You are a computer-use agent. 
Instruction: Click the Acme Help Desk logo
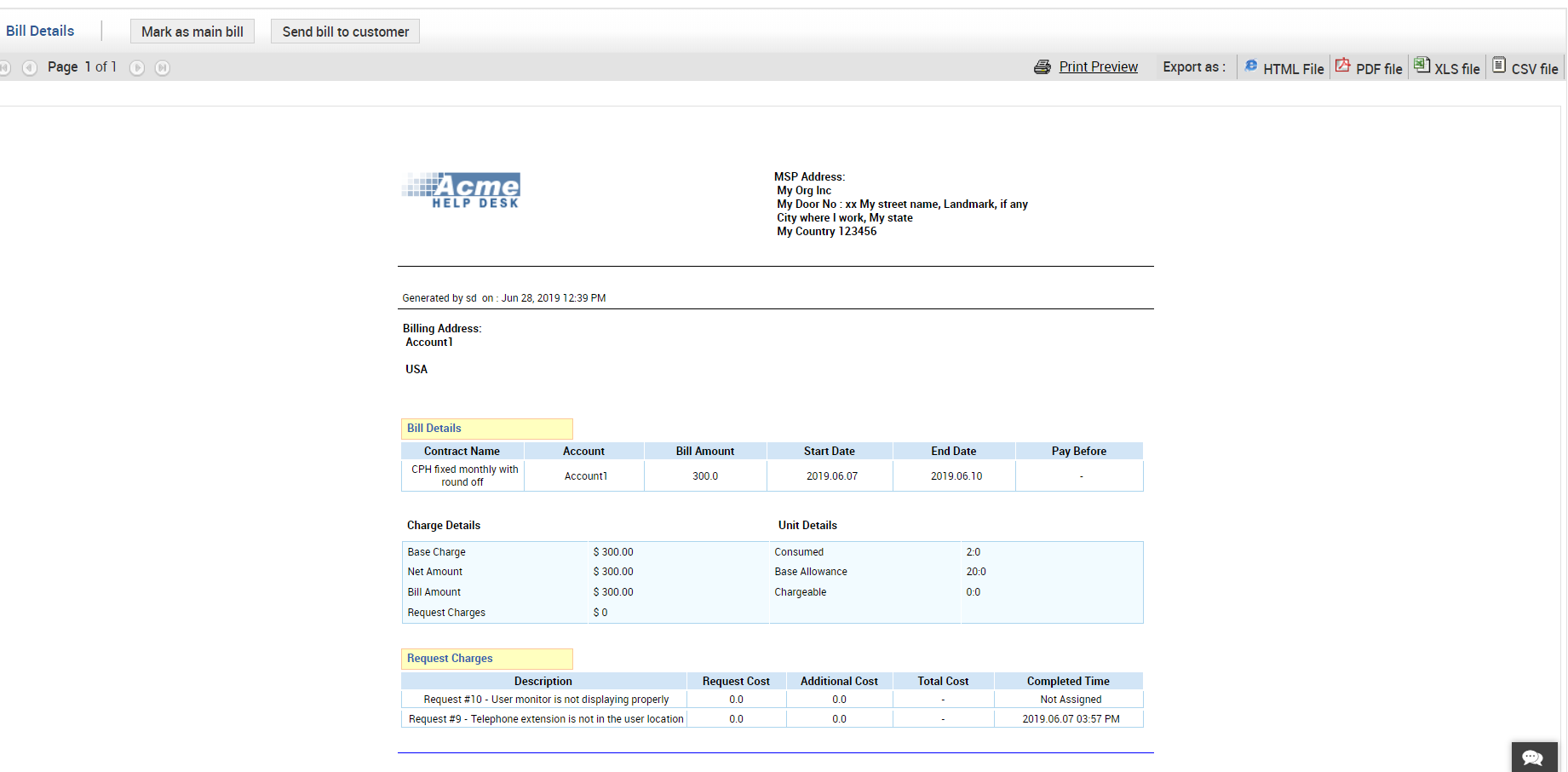461,190
